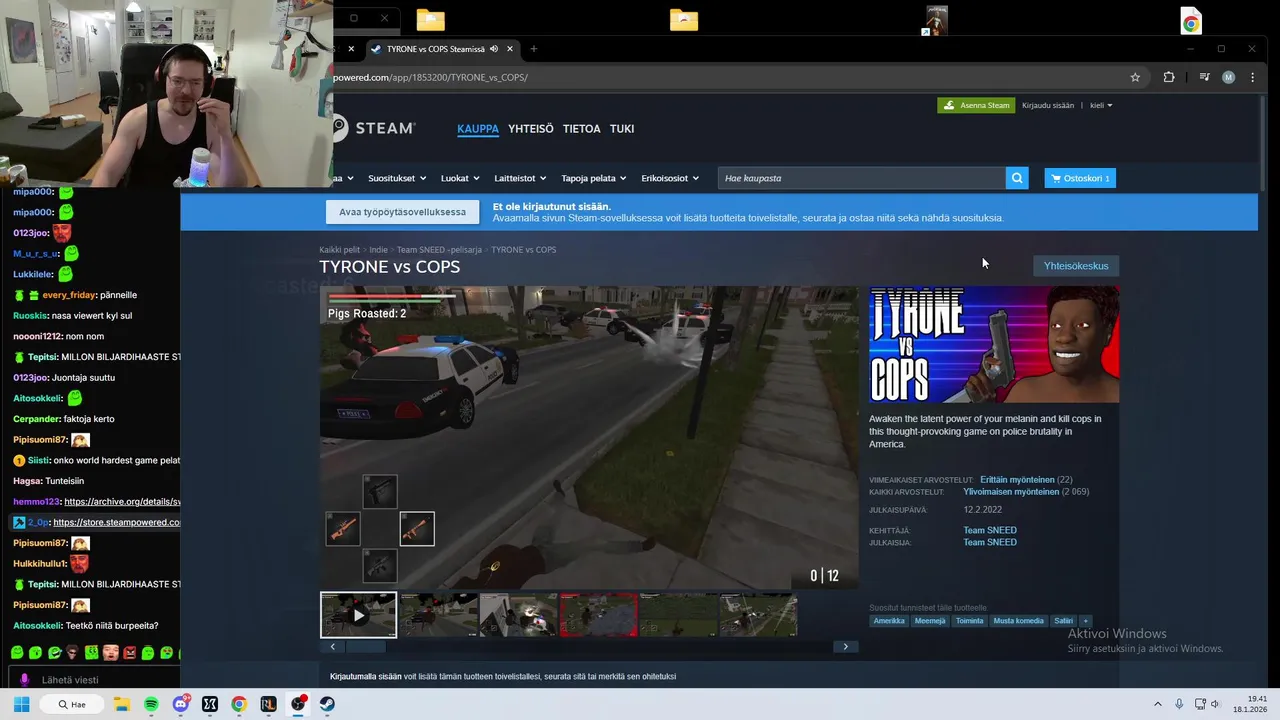This screenshot has height=720, width=1280.
Task: Click Kirjaudu sisään login link
Action: [x=1048, y=105]
